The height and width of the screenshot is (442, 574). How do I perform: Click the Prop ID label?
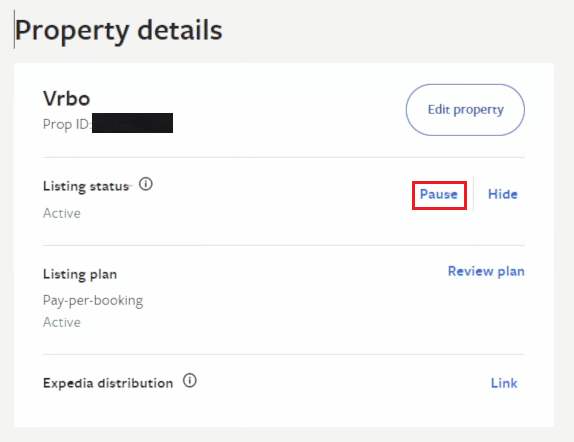pos(67,124)
